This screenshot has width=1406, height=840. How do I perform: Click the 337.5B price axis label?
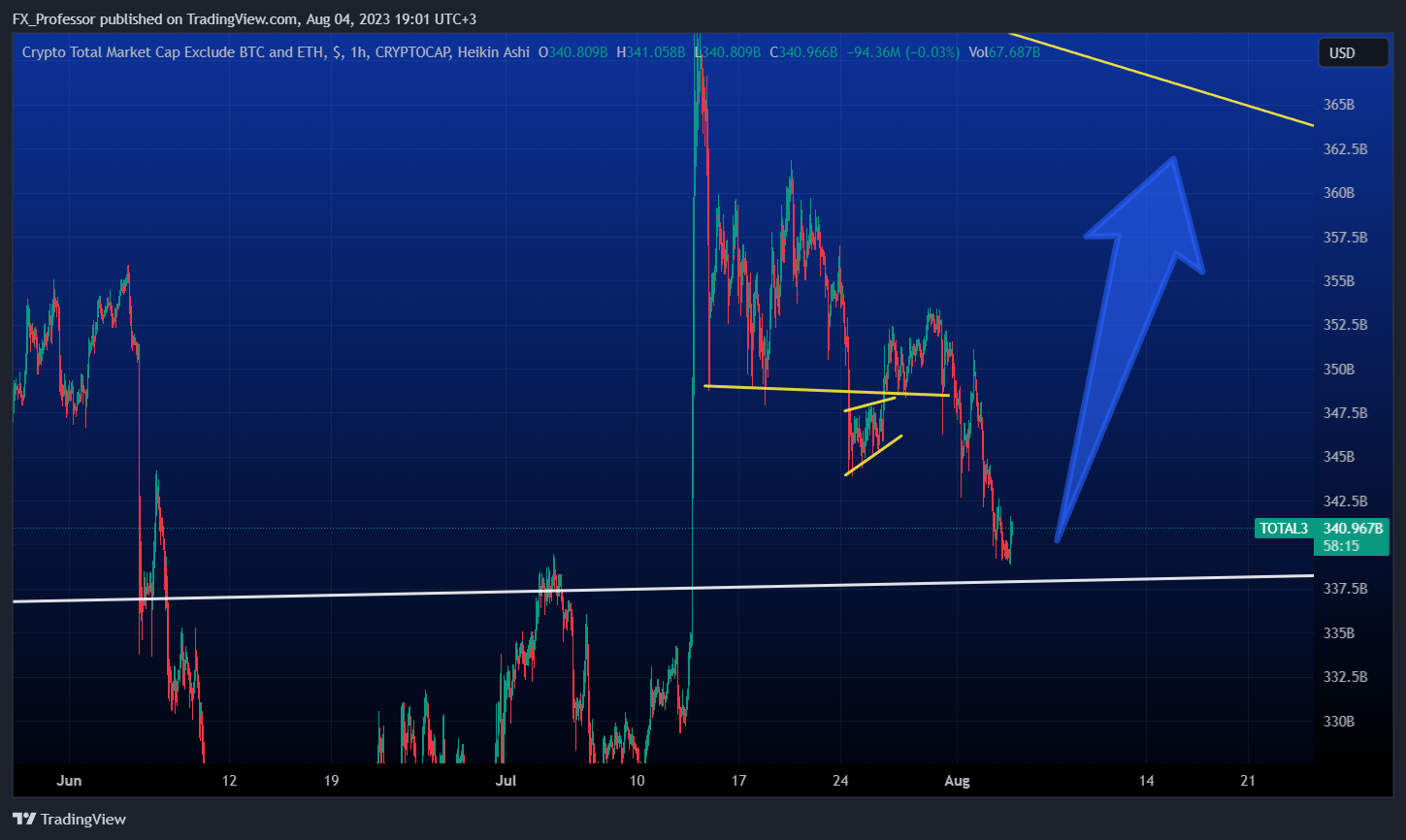[1346, 589]
